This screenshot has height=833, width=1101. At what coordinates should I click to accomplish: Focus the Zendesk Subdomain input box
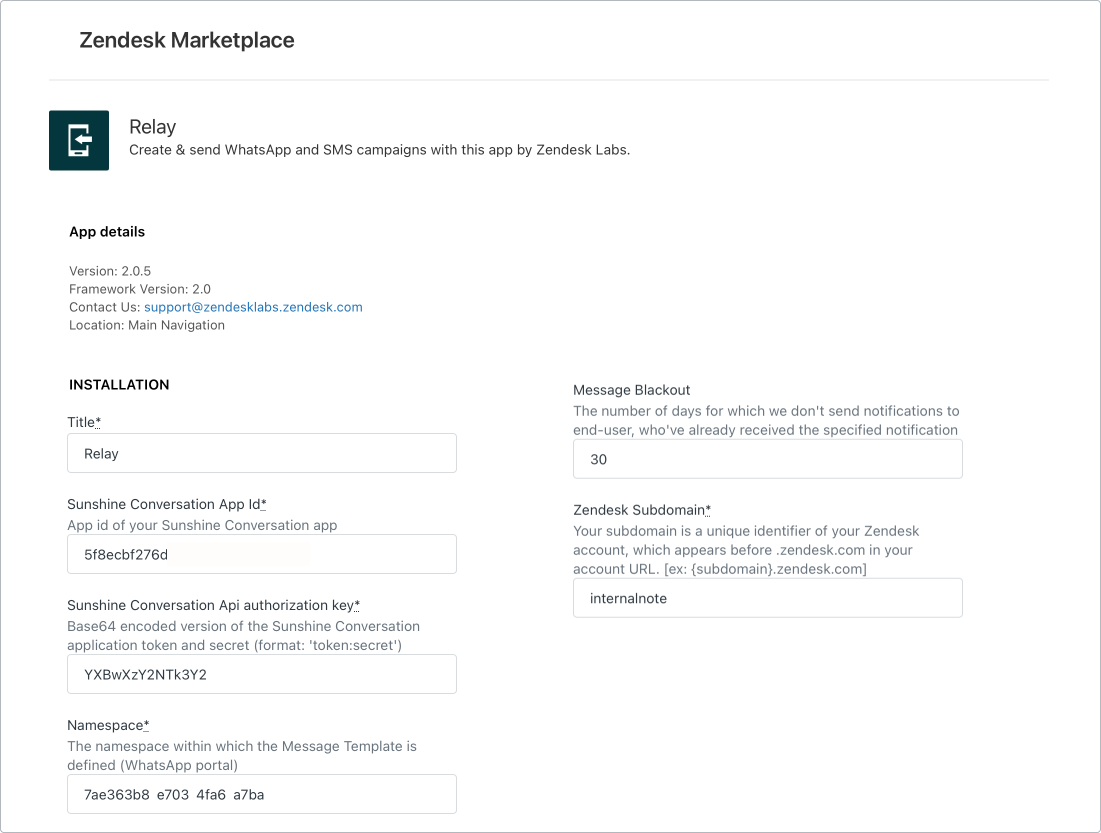(x=767, y=598)
